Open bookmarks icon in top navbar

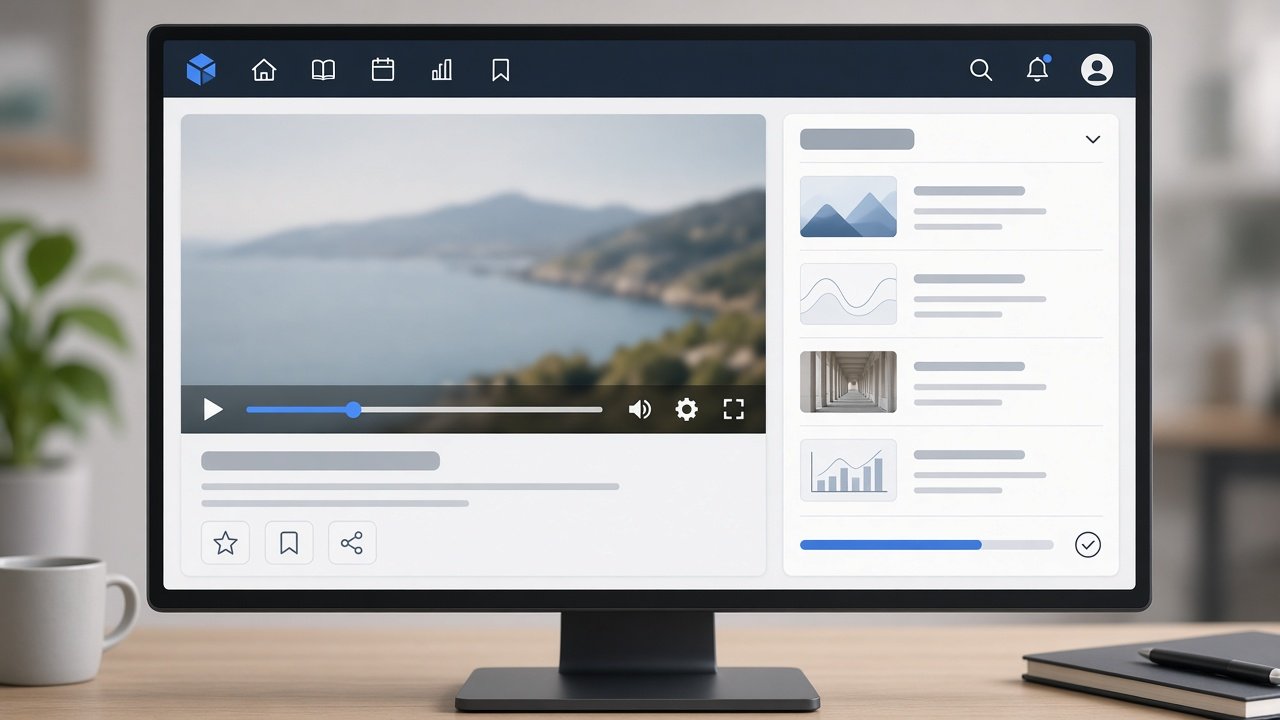point(501,69)
